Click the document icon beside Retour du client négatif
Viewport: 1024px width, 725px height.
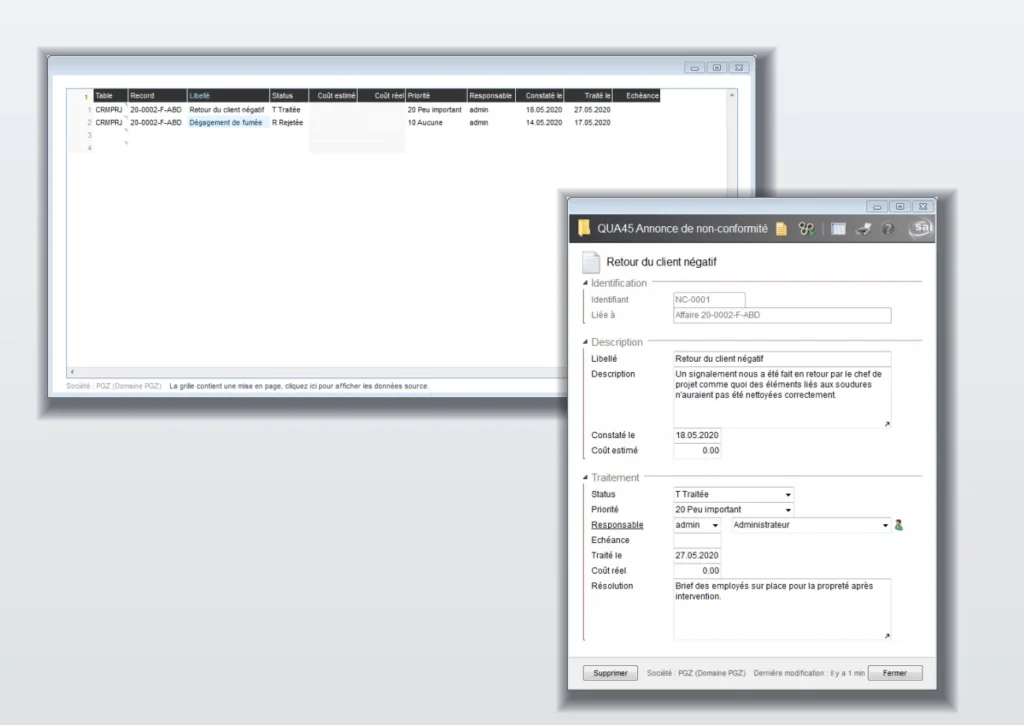(x=591, y=262)
